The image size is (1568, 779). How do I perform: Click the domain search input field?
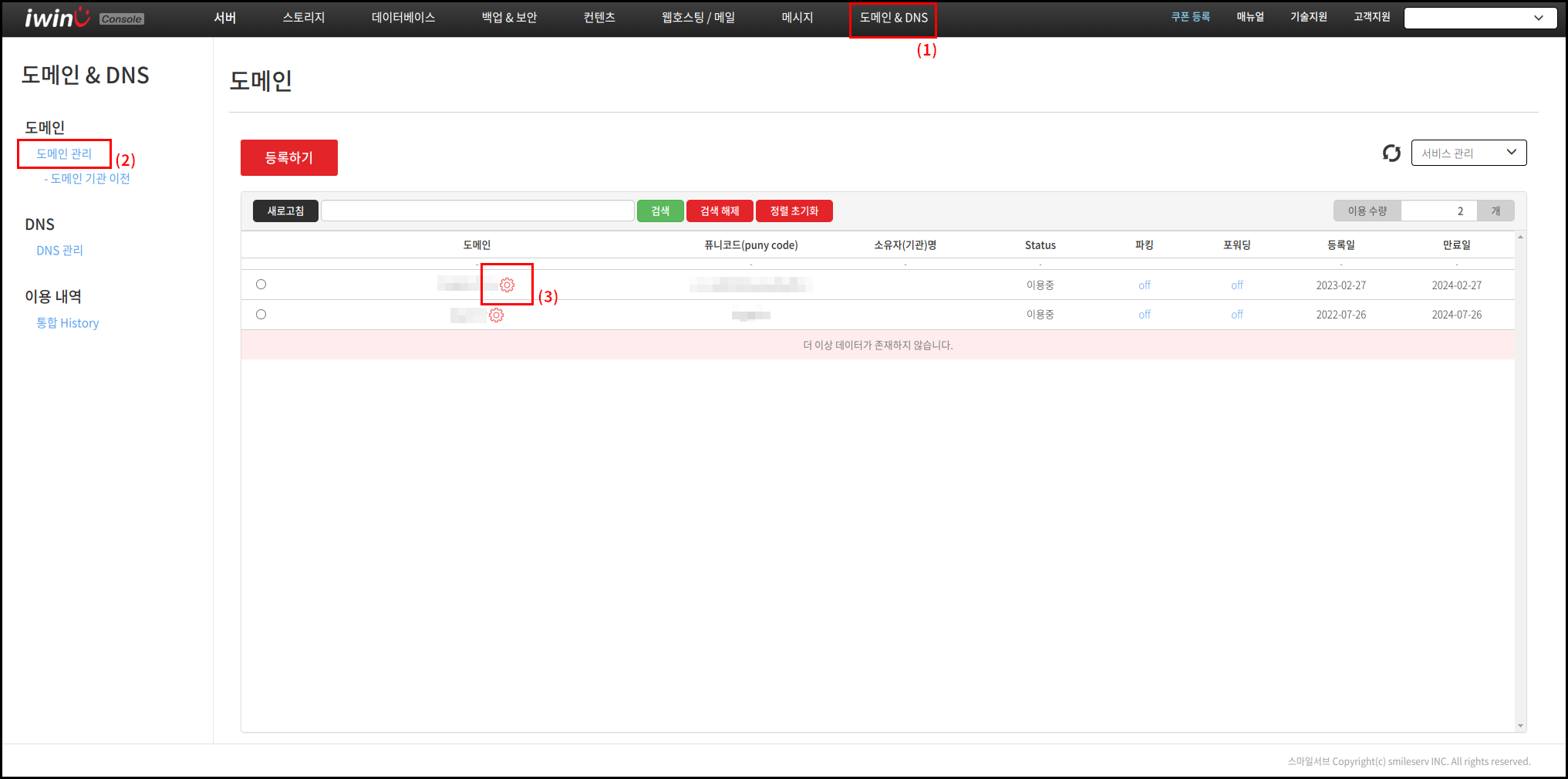coord(477,211)
